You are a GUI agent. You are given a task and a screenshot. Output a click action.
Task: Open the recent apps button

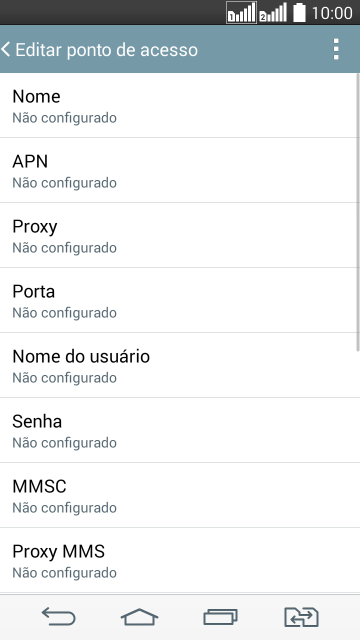(220, 616)
